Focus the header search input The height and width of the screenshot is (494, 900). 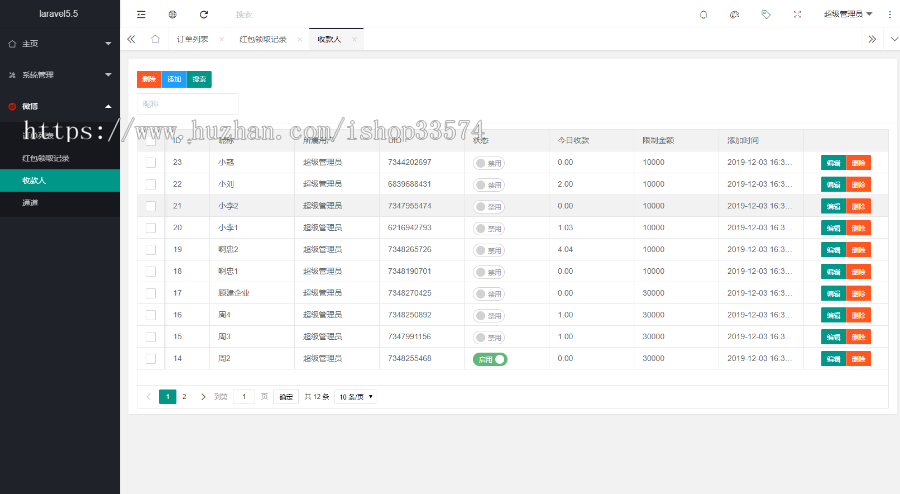(287, 14)
